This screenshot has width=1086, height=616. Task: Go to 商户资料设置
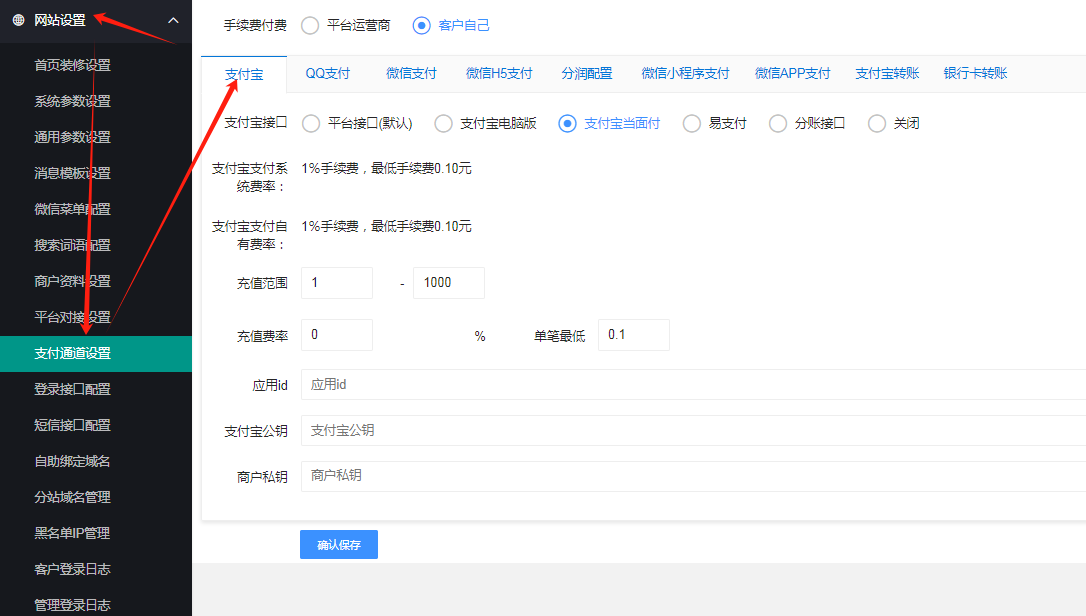click(x=73, y=281)
